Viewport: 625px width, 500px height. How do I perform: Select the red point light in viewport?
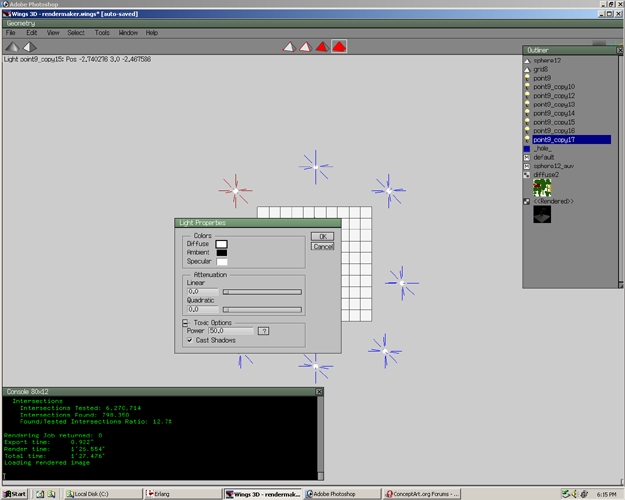pos(235,191)
